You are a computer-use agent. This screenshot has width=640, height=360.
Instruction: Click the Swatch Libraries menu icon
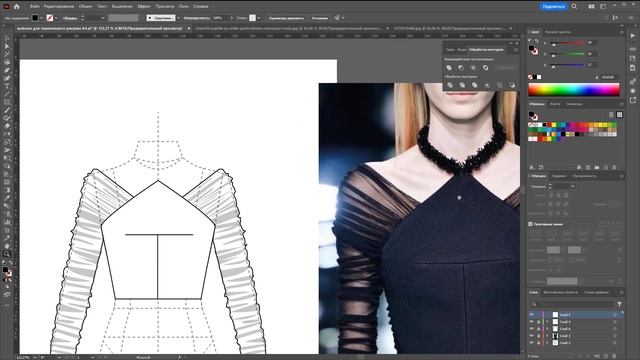pyautogui.click(x=531, y=167)
